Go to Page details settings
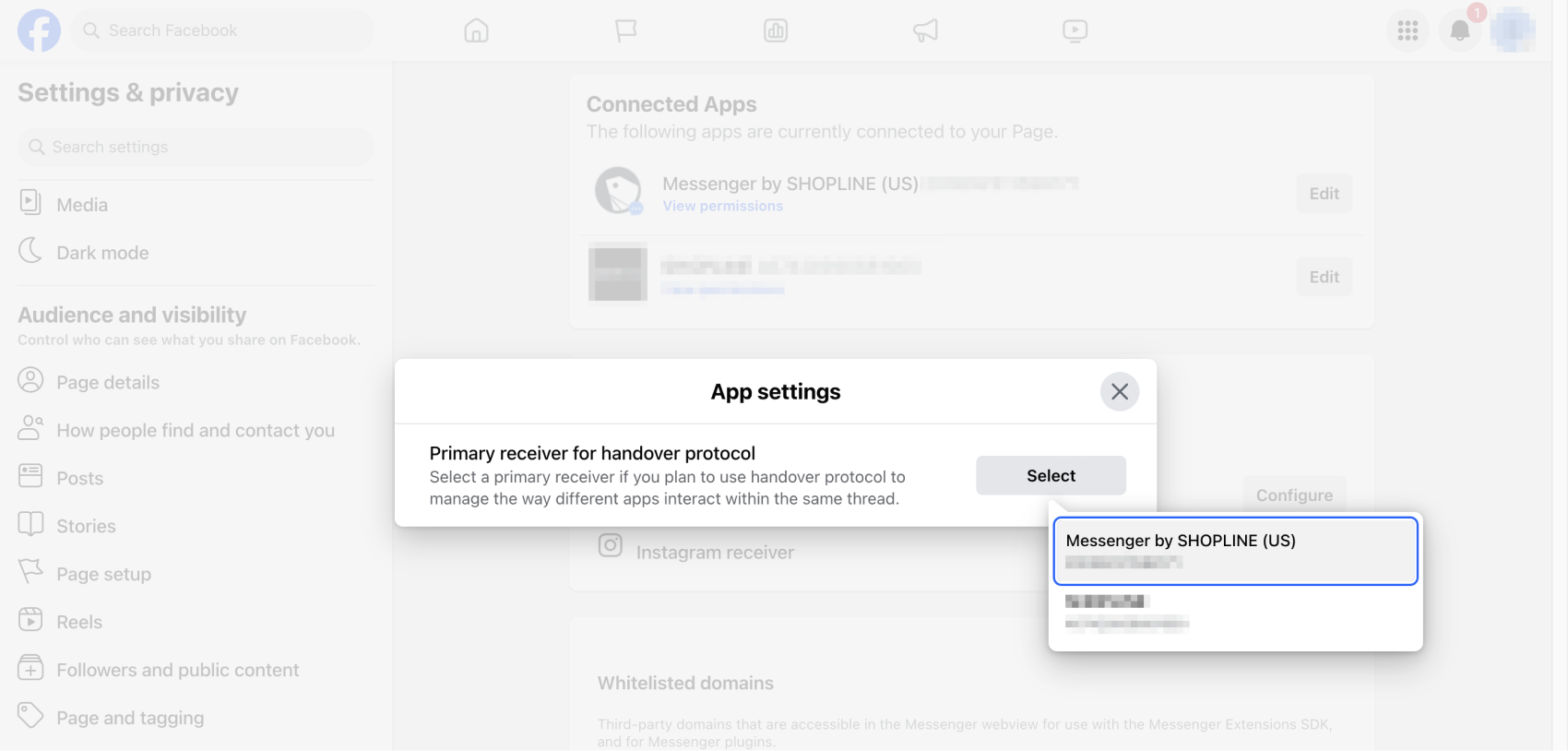Viewport: 1568px width, 751px height. (108, 382)
